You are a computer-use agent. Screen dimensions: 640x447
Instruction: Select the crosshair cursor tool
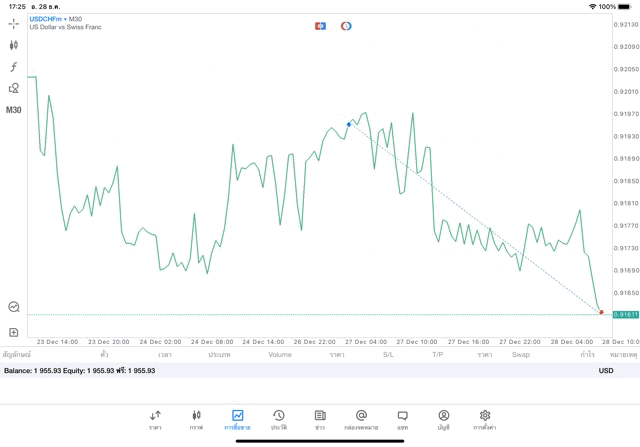14,23
